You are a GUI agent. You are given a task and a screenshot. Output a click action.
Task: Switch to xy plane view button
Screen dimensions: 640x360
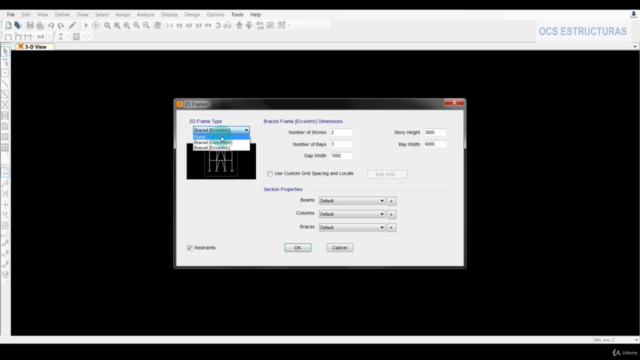[179, 25]
